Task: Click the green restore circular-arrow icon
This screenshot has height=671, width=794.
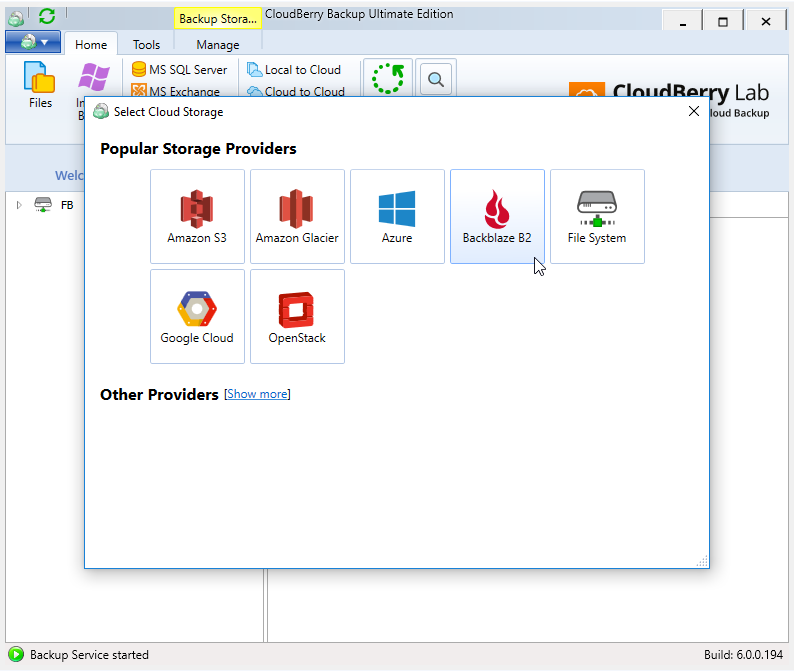Action: pos(388,78)
